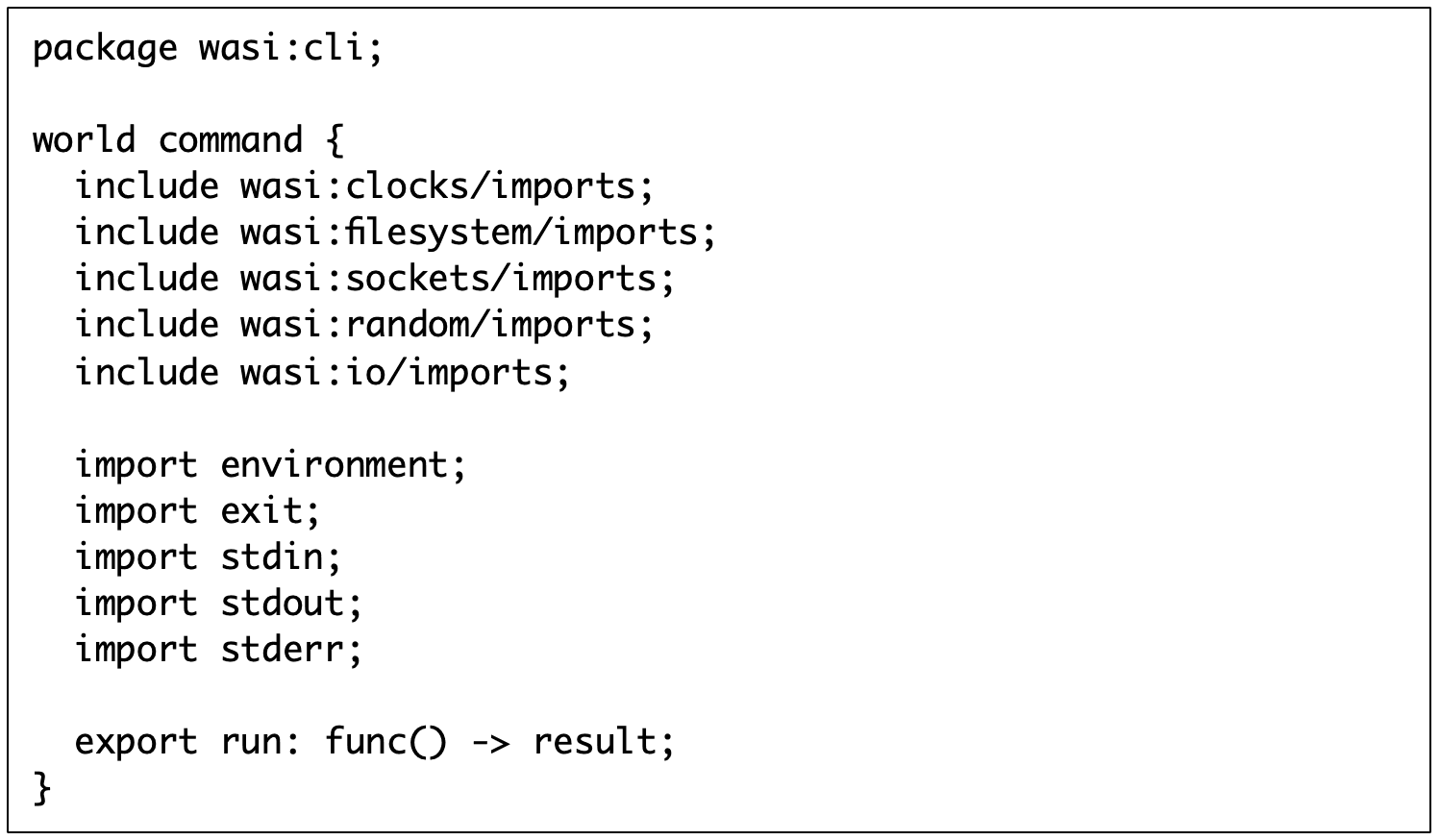1440x840 pixels.
Task: Click the word "package" on the first line
Action: click(x=105, y=48)
